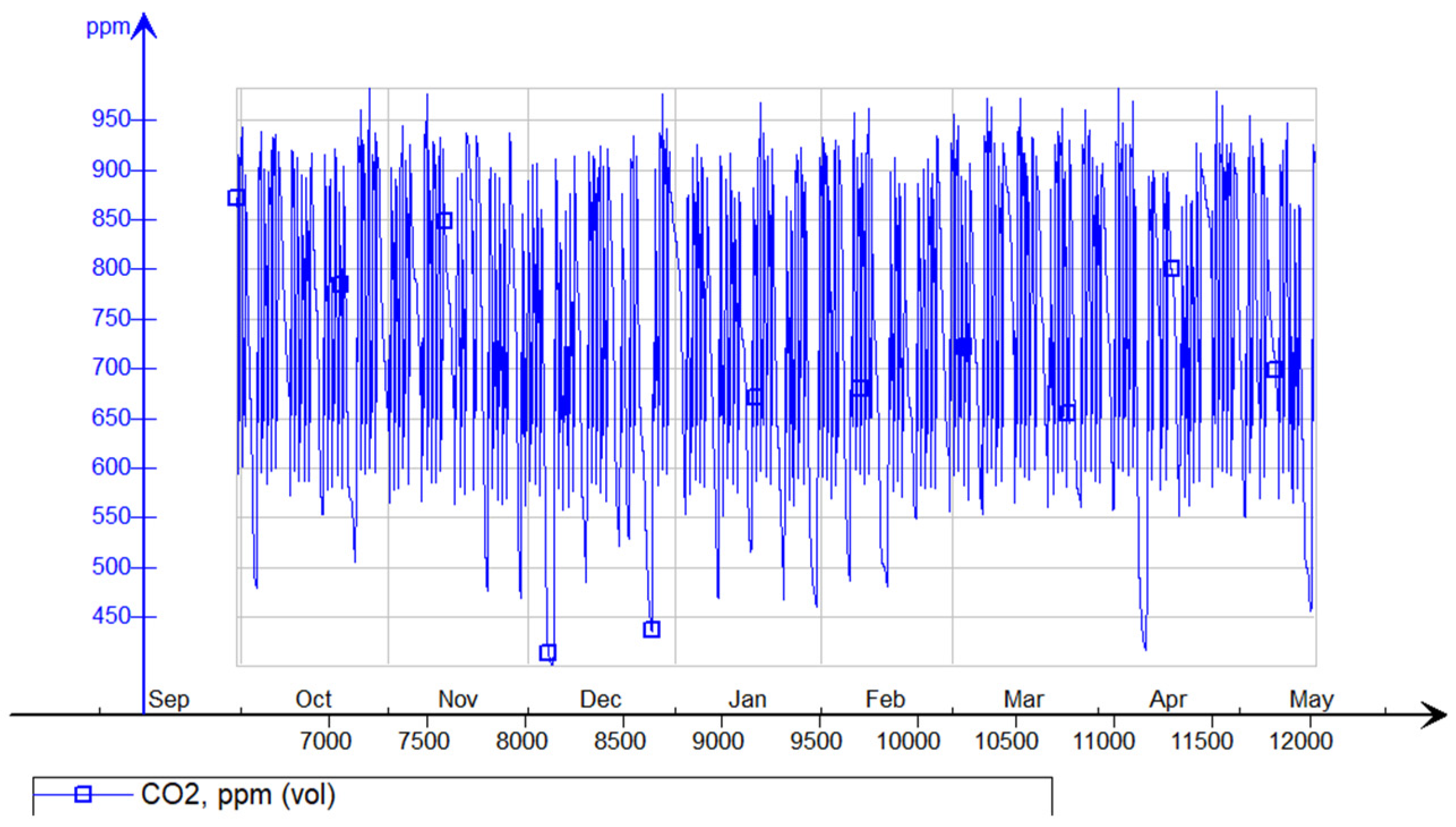
Task: Click the square marker in the legend
Action: (x=83, y=794)
